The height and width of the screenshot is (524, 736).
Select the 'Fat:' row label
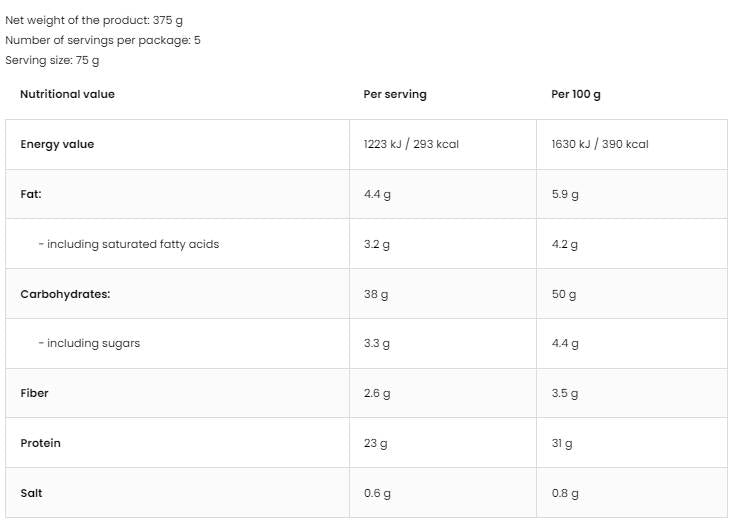click(31, 194)
